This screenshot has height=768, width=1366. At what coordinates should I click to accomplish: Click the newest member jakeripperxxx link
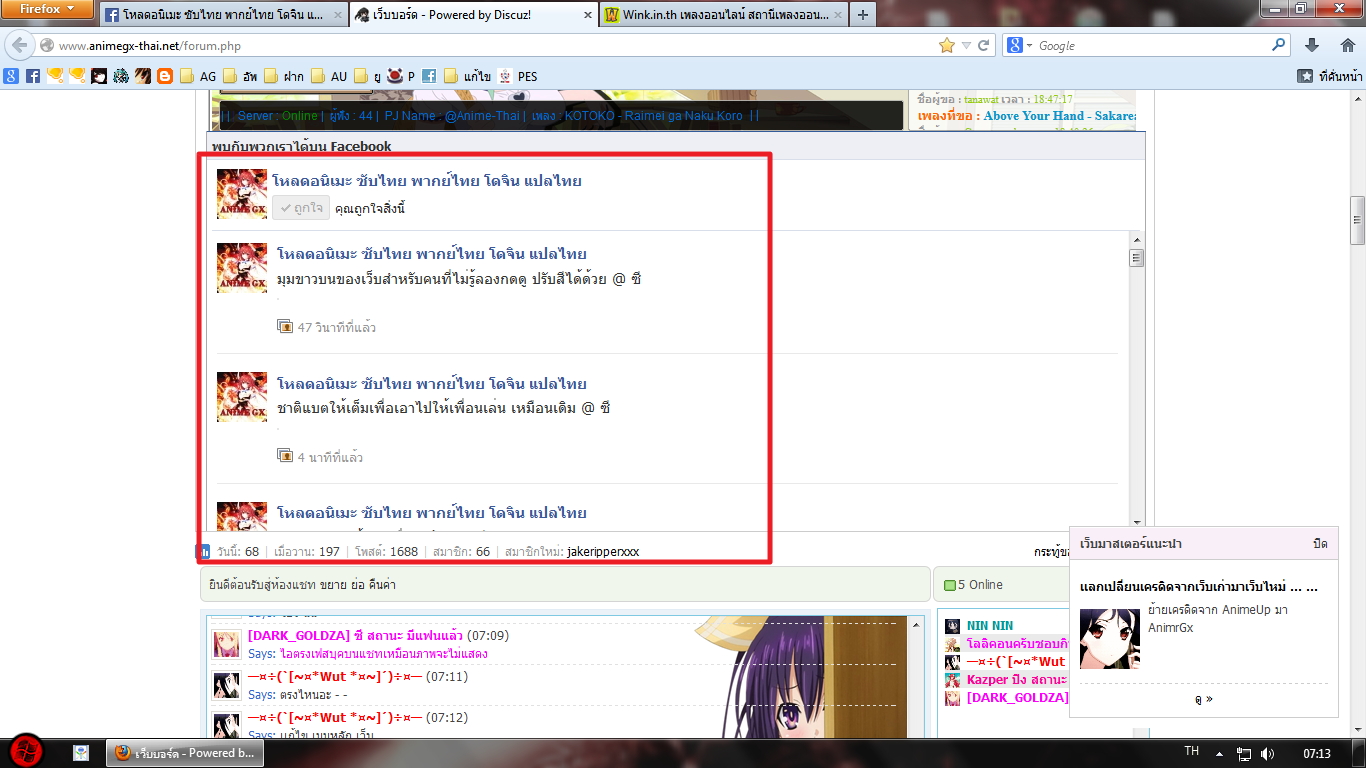tap(602, 551)
